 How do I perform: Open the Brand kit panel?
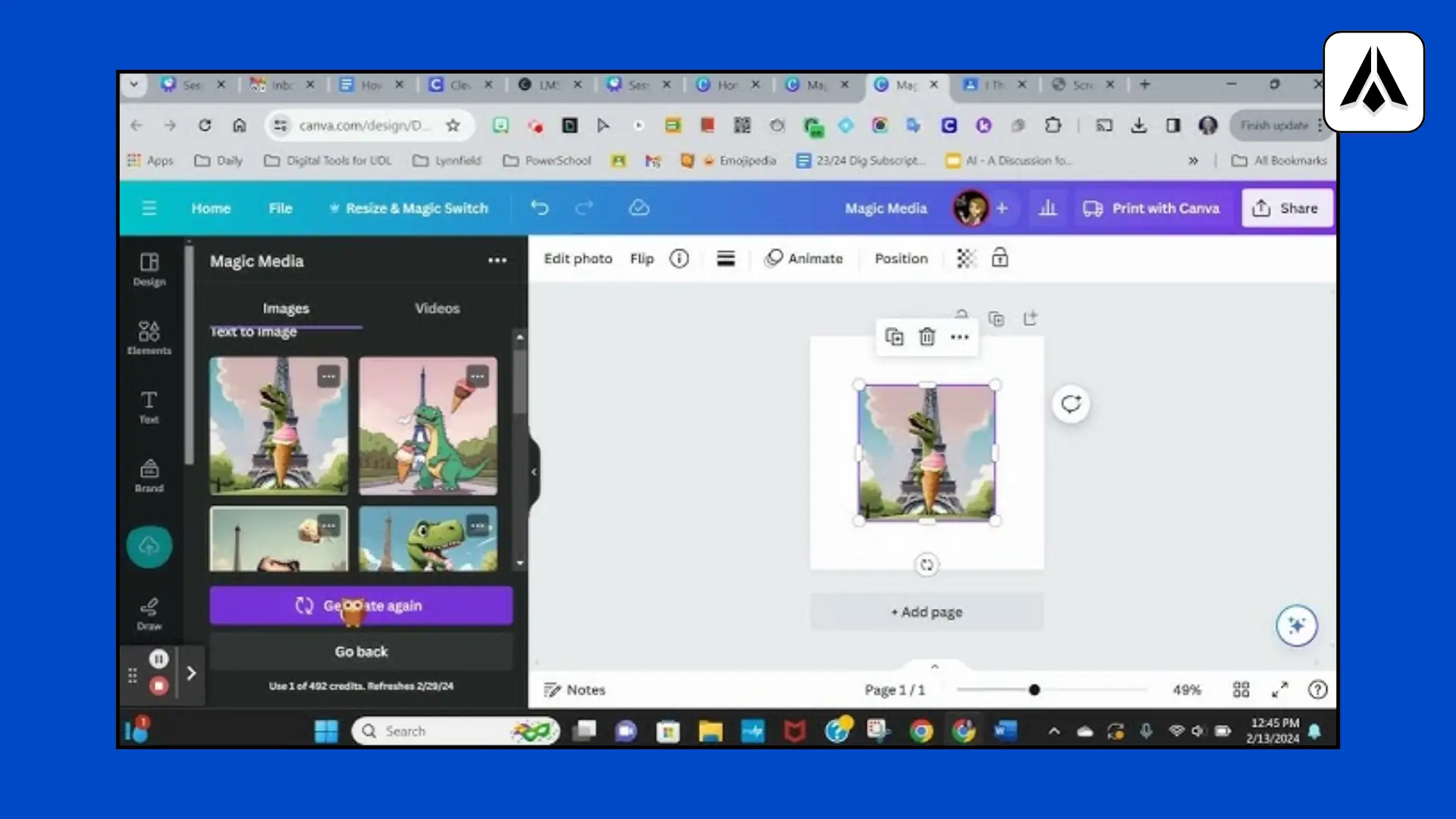(149, 475)
